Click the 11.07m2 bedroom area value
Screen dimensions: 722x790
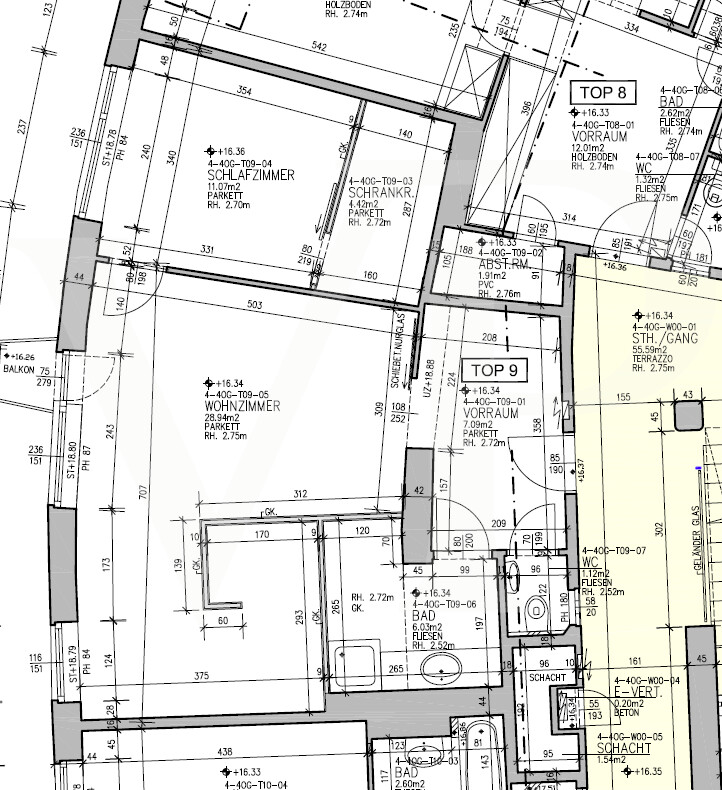tap(224, 187)
